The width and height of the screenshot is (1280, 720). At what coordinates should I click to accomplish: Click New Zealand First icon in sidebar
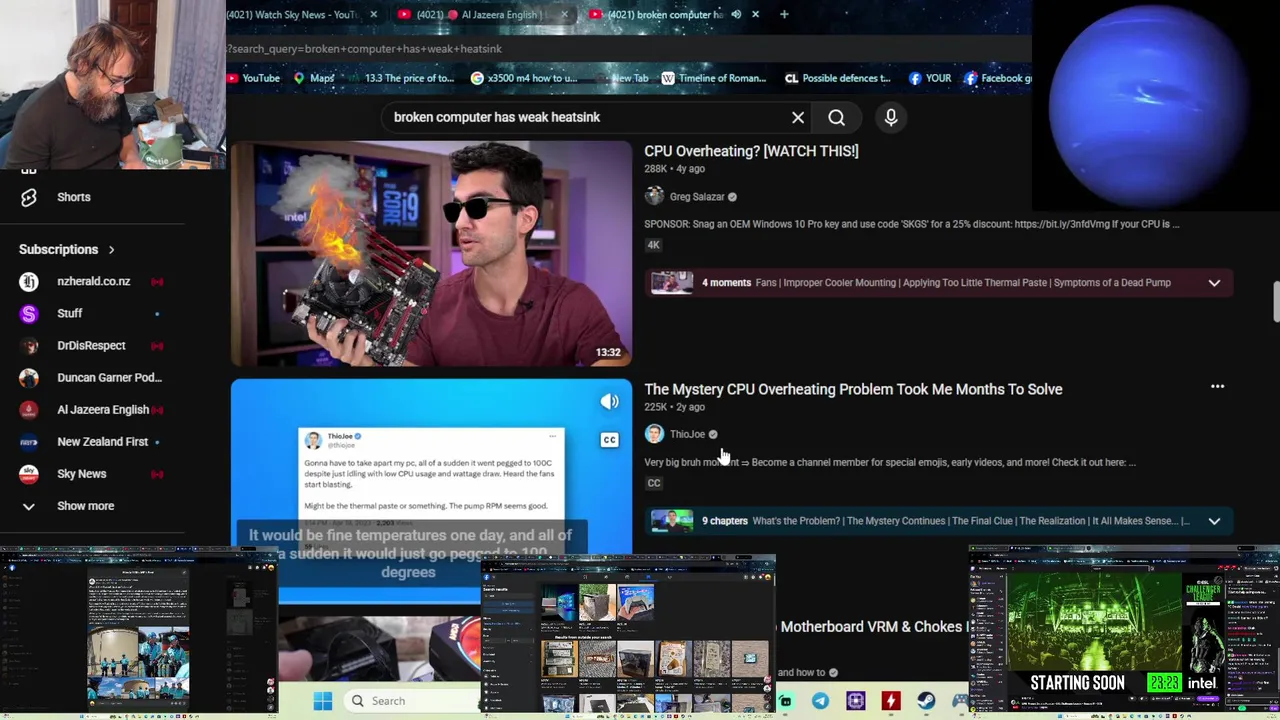[29, 441]
